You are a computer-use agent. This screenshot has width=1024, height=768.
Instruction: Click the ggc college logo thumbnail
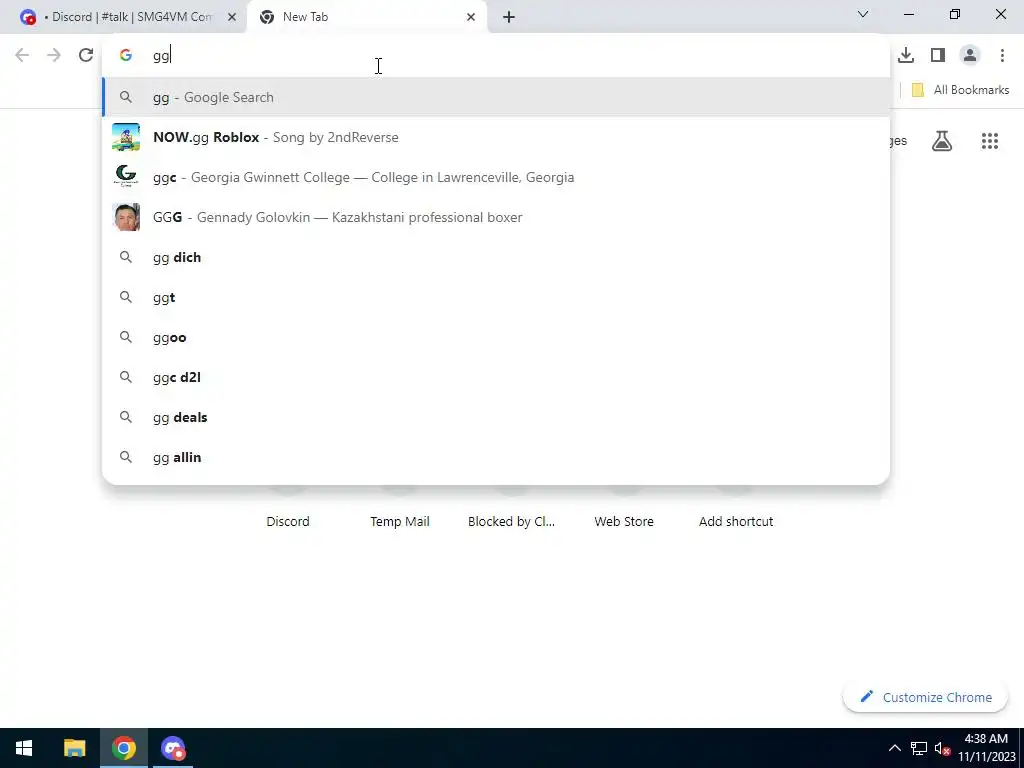126,177
